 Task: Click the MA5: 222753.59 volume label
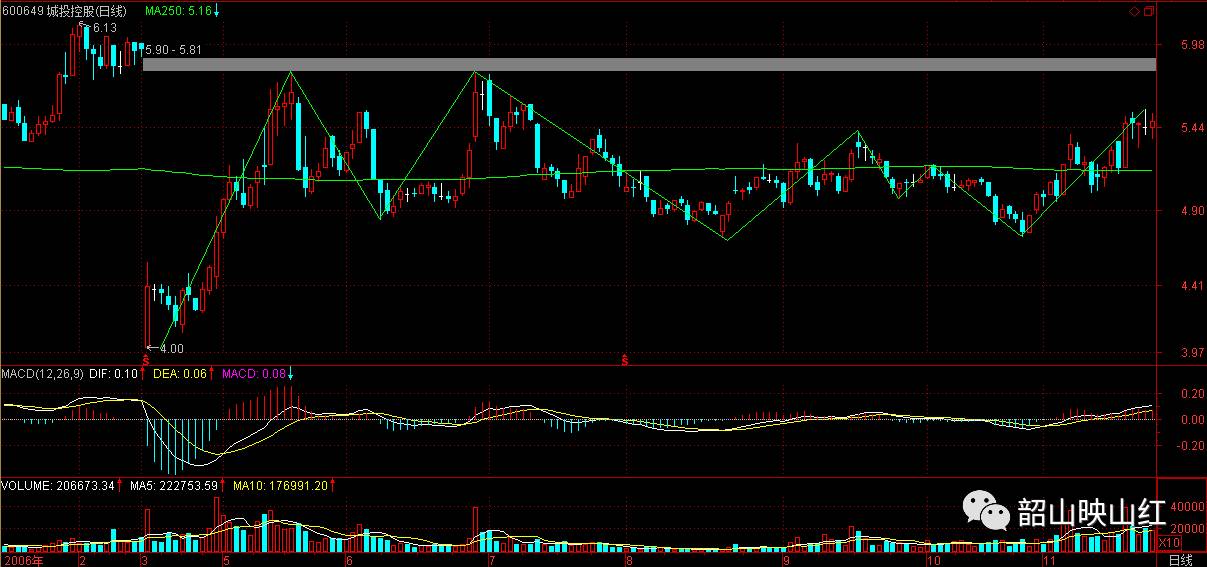[175, 486]
